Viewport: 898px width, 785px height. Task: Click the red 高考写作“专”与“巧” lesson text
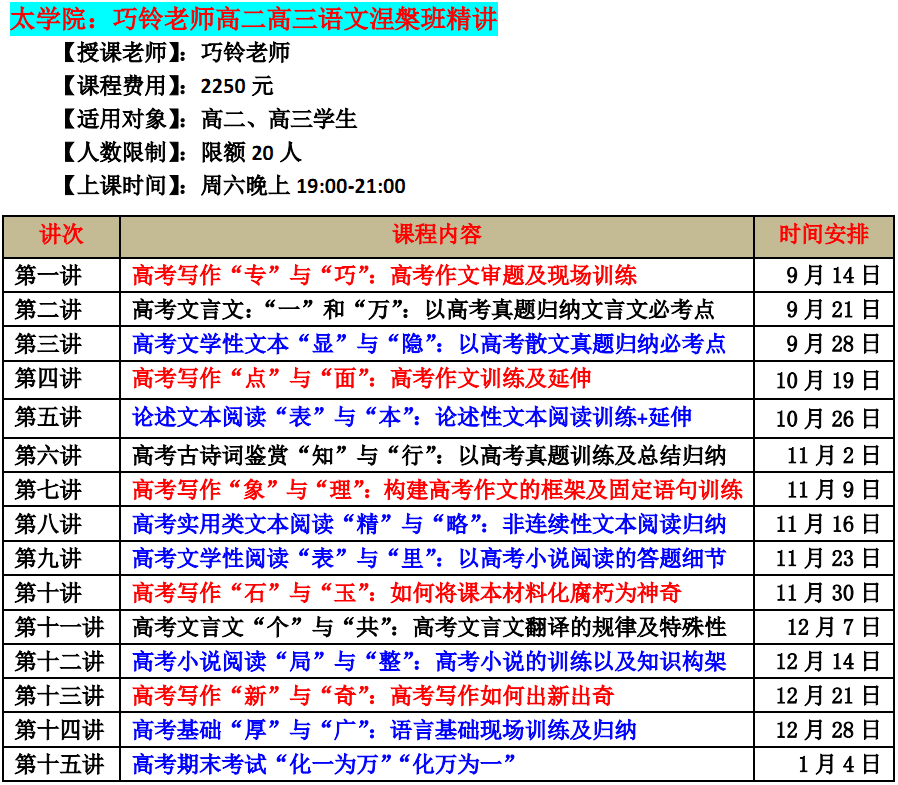[x=384, y=275]
